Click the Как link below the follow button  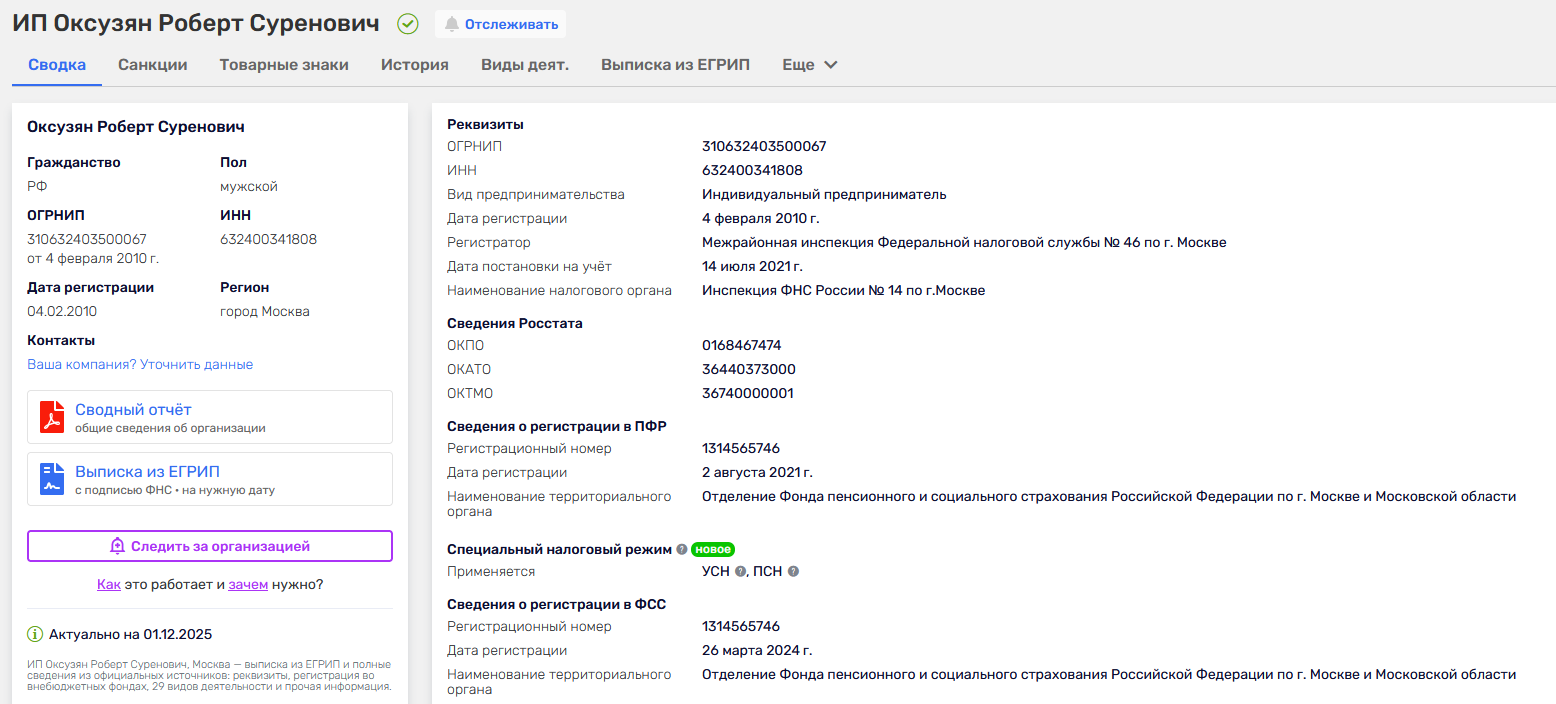108,584
